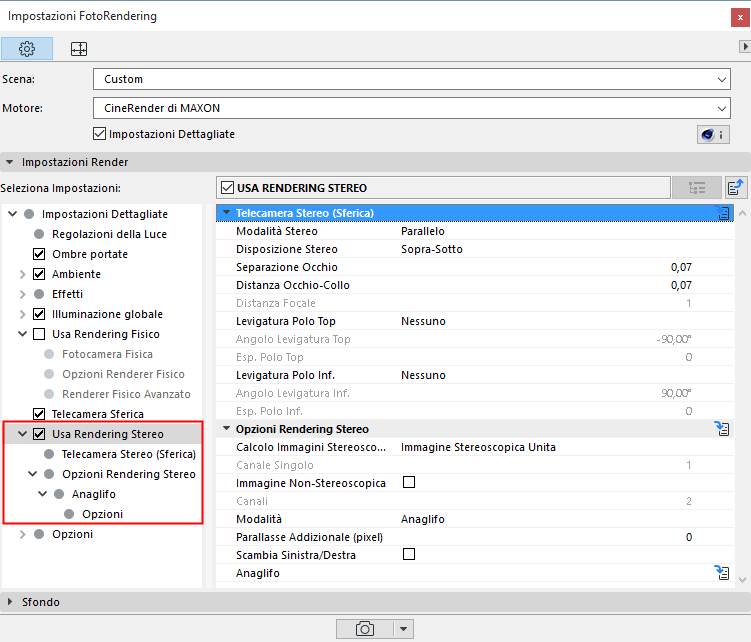Click Levigatura Polo Inf. value Nessuno

click(423, 375)
